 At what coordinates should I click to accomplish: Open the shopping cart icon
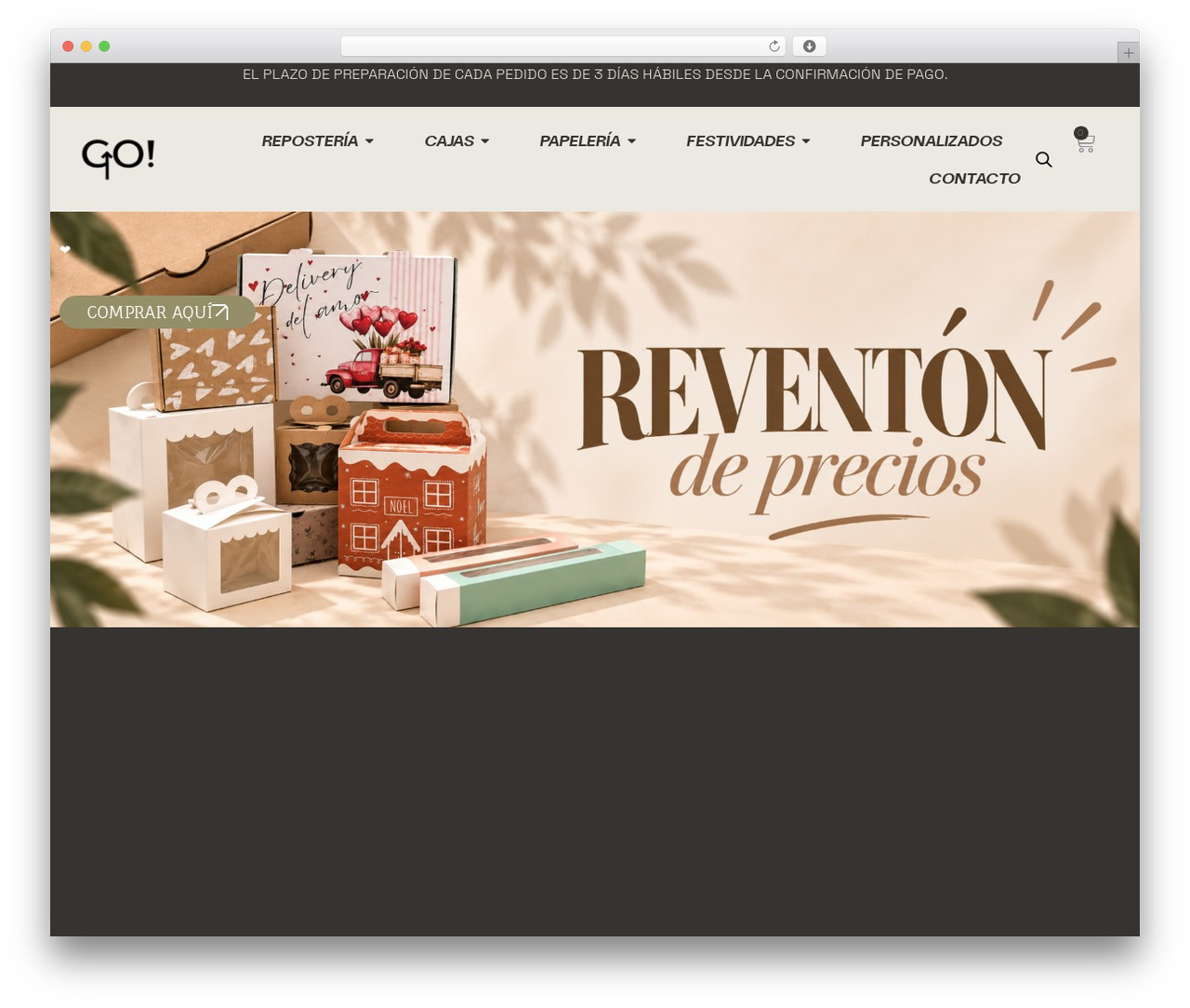tap(1085, 140)
